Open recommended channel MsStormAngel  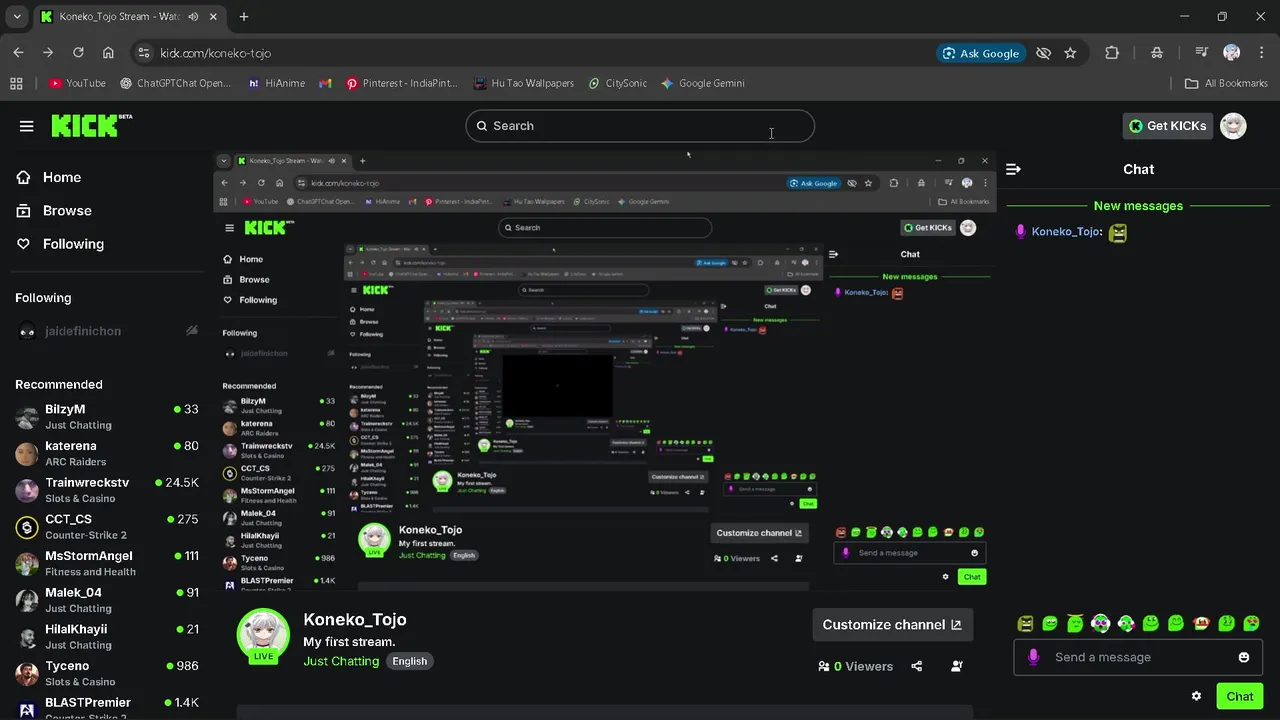coord(106,563)
